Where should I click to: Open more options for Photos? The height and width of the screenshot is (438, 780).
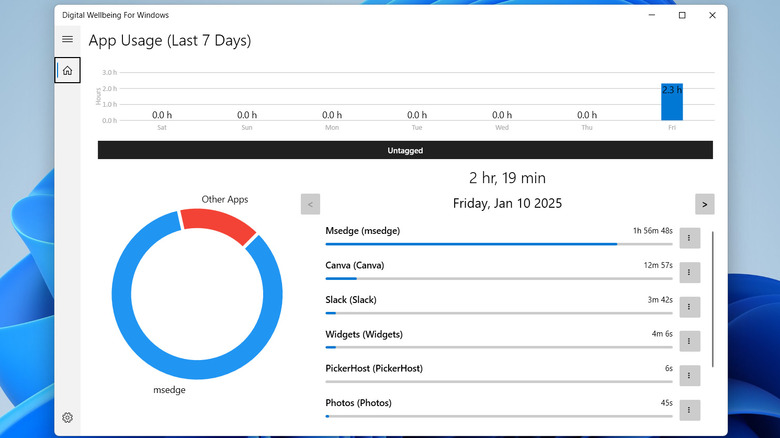689,410
